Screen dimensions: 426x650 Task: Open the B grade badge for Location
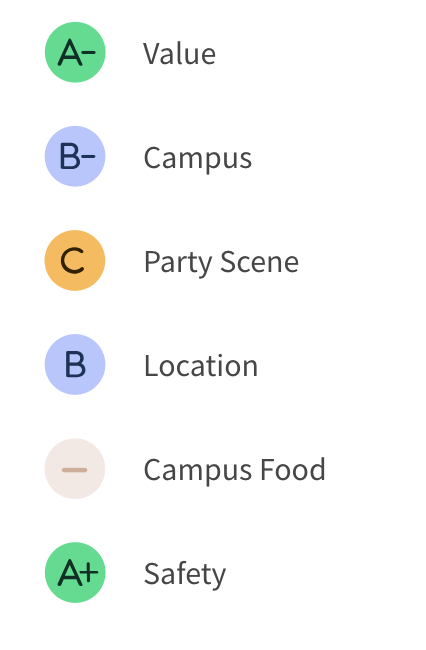click(75, 365)
